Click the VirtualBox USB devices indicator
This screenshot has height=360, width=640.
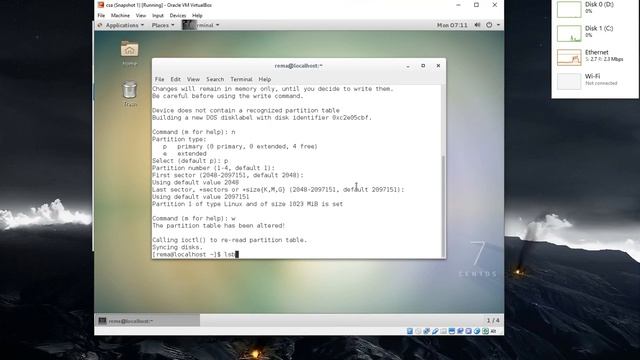[435, 331]
